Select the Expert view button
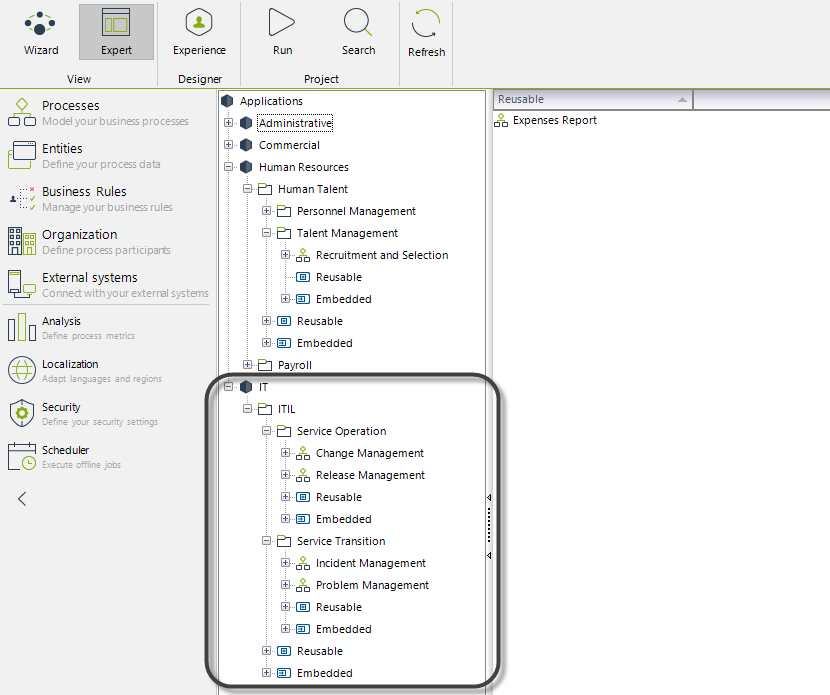830x695 pixels. (116, 33)
